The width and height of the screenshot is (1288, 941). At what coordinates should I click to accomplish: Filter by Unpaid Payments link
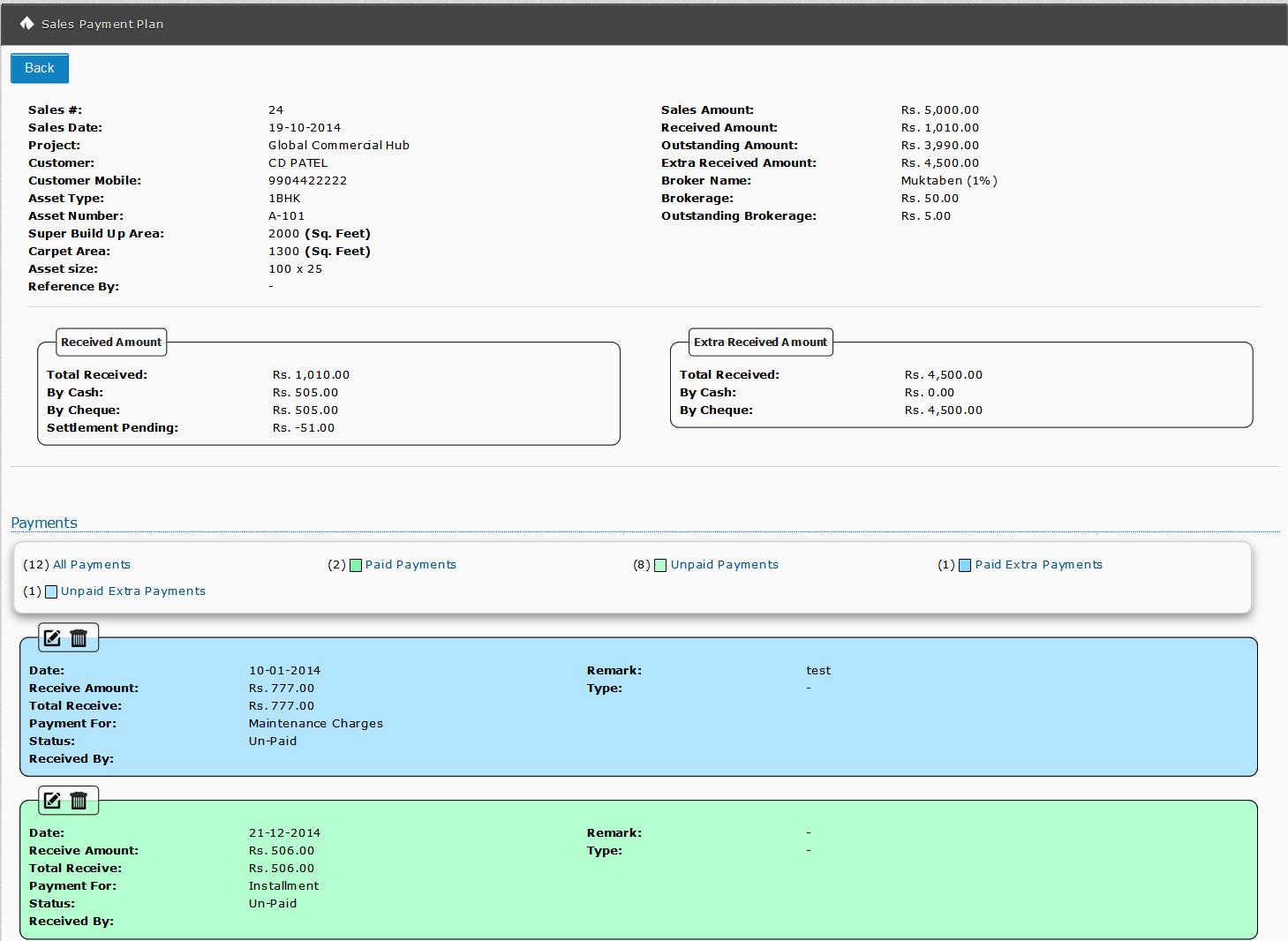click(724, 565)
